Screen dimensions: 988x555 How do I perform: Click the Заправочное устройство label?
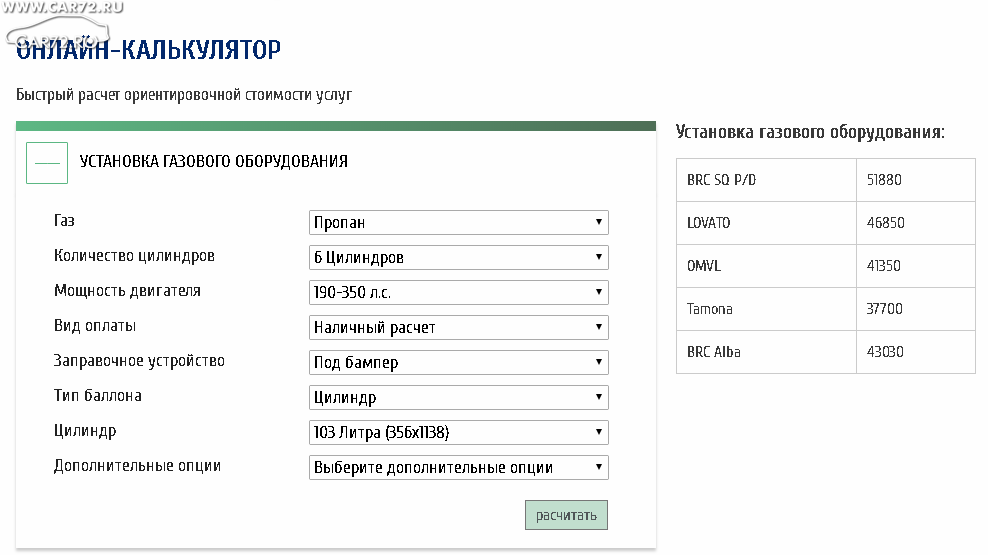tap(139, 361)
